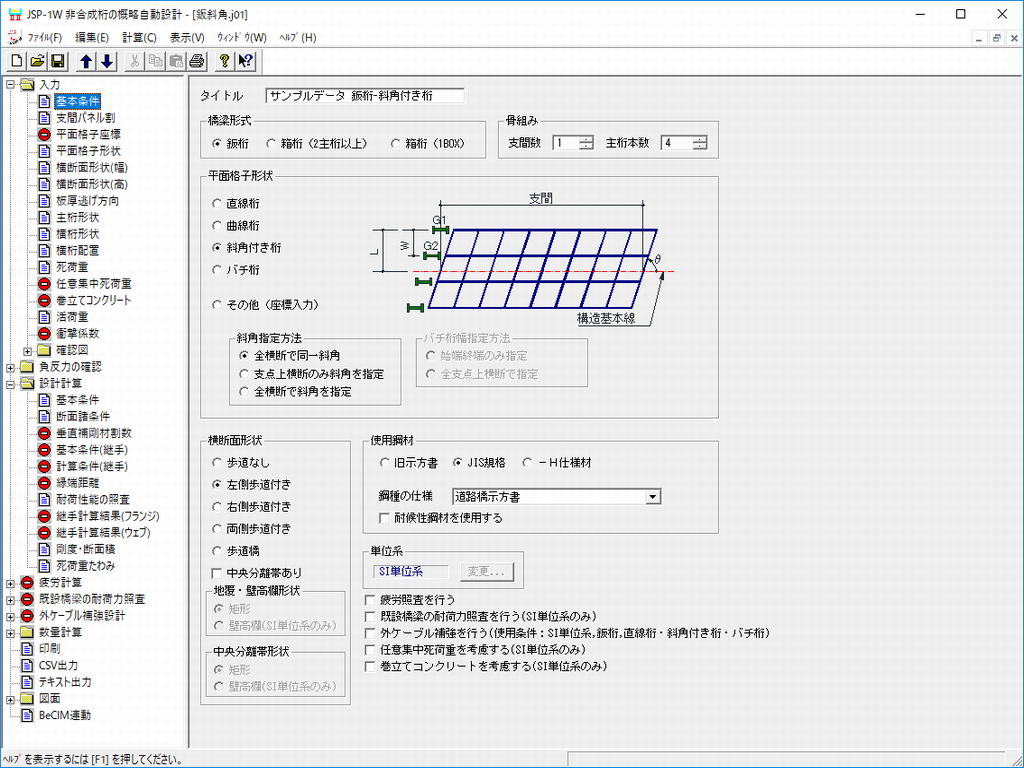Click the blue down arrow toolbar icon
The image size is (1024, 768).
coord(107,61)
